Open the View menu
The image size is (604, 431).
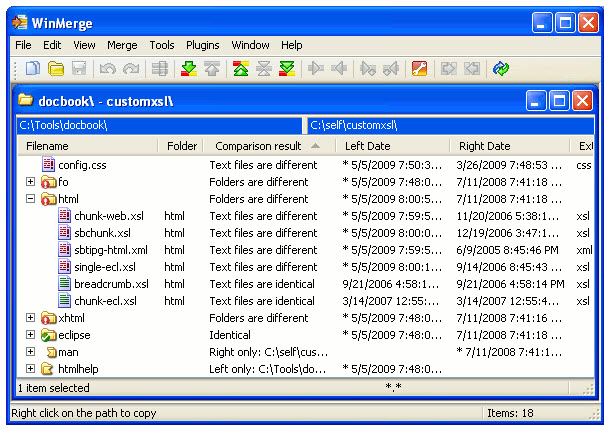point(84,45)
